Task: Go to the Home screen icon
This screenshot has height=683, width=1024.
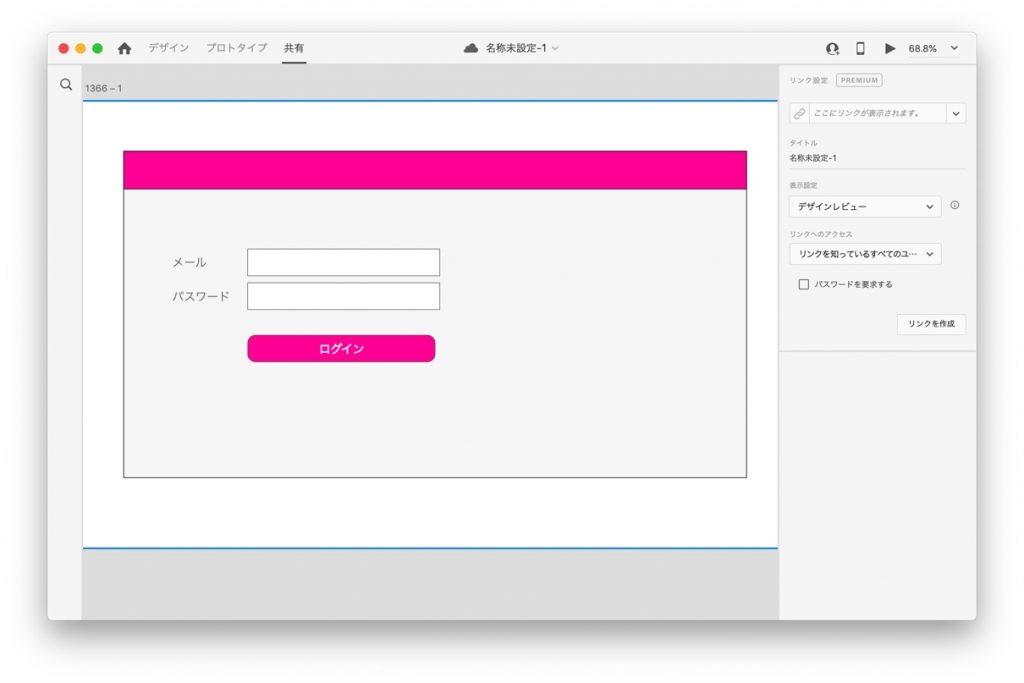Action: [x=124, y=48]
